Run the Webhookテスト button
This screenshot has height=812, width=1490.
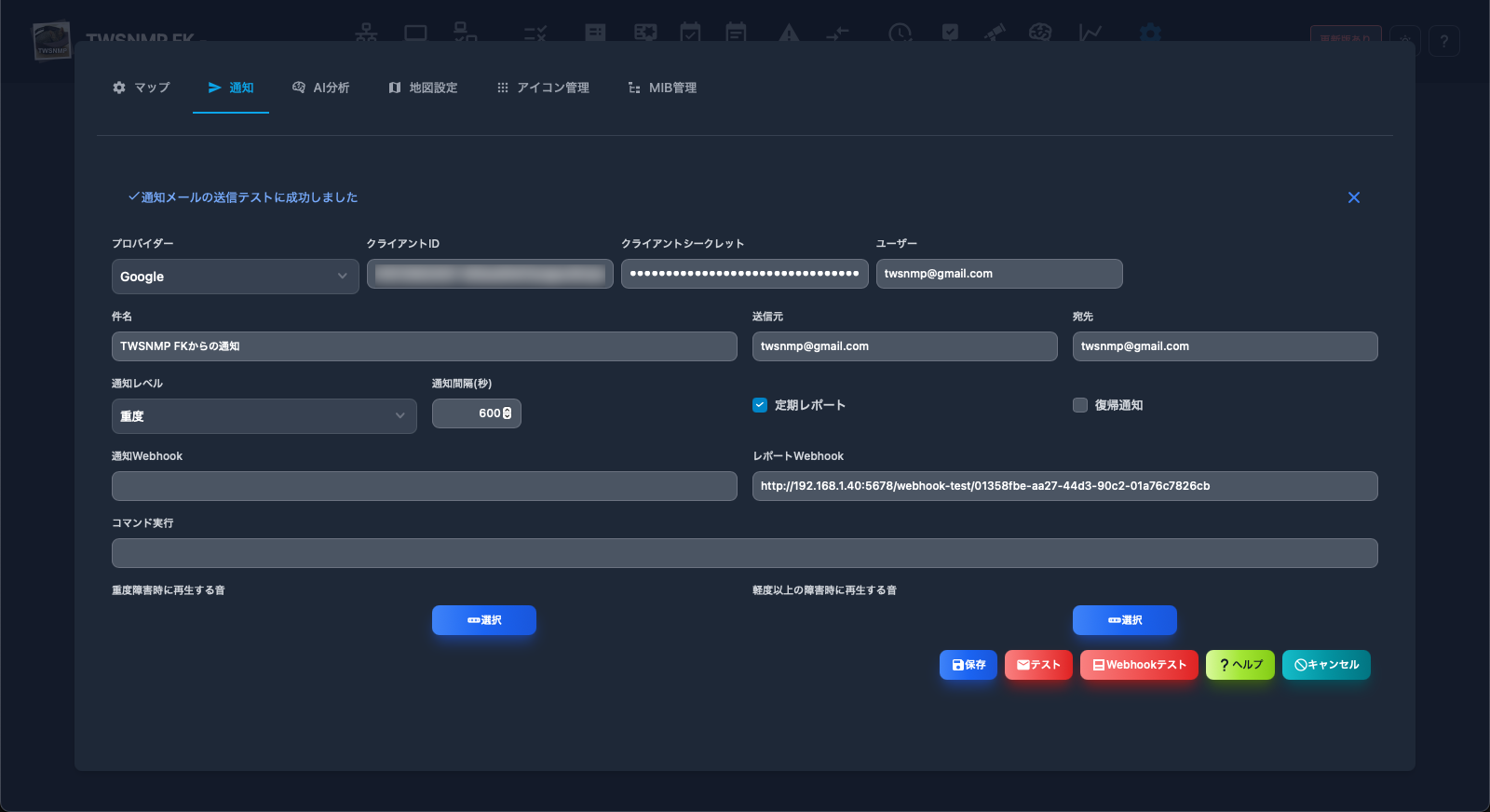(1139, 665)
